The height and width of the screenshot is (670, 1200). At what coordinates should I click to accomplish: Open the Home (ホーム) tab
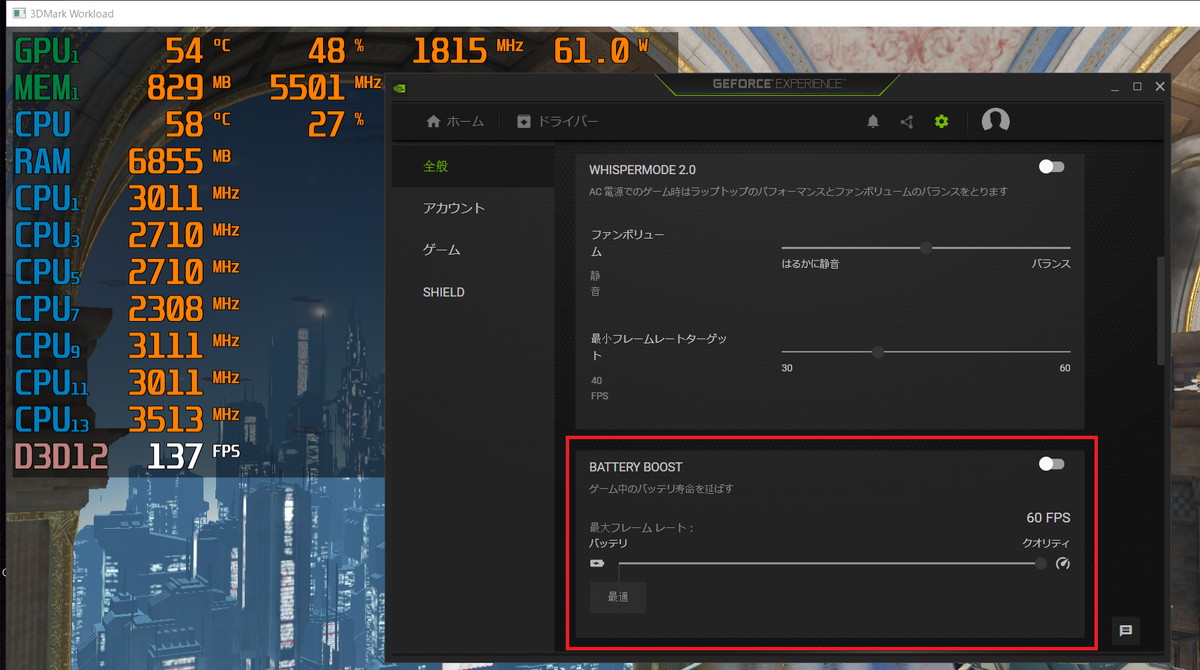455,121
